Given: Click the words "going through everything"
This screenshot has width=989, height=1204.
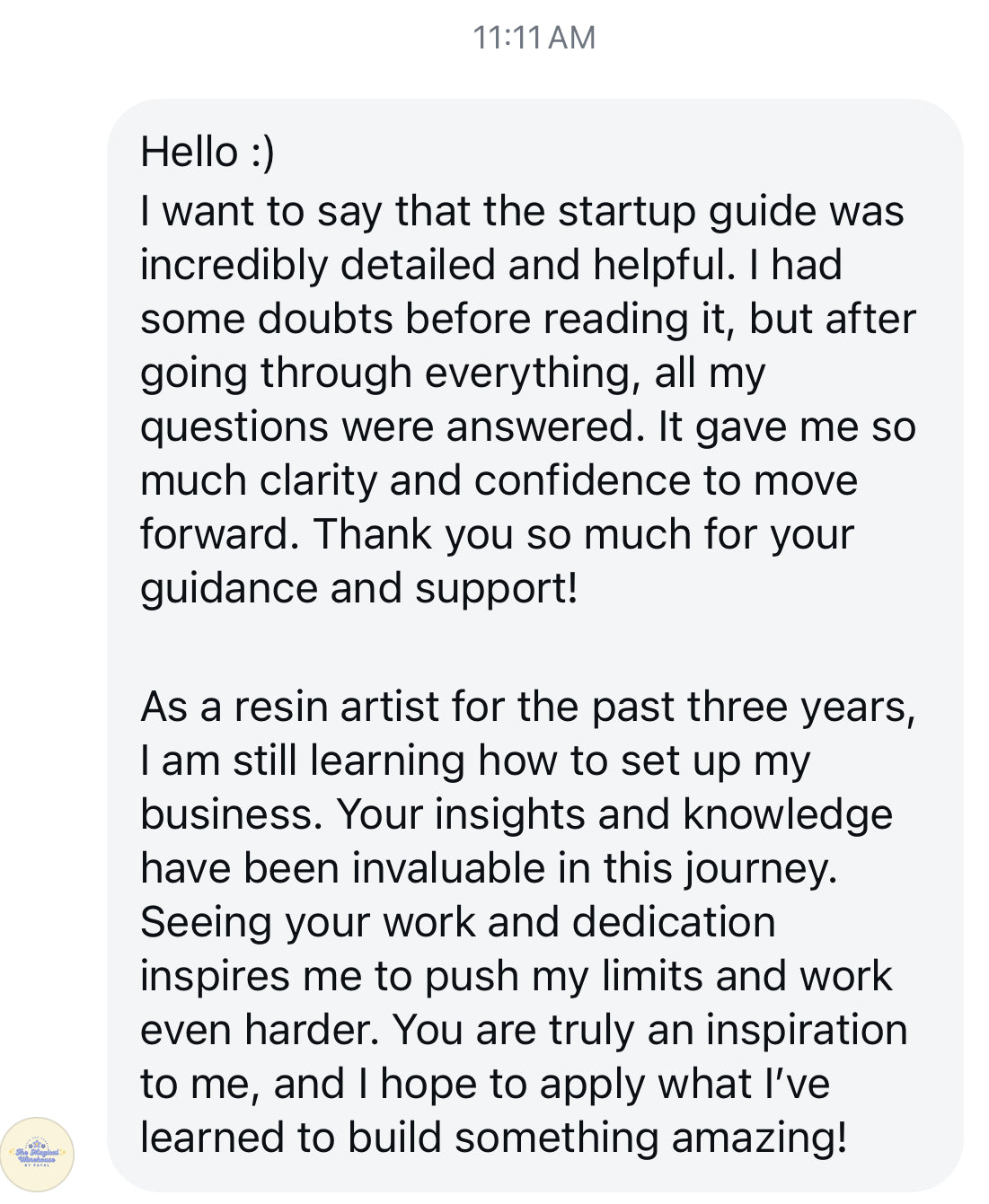Looking at the screenshot, I should click(x=389, y=373).
